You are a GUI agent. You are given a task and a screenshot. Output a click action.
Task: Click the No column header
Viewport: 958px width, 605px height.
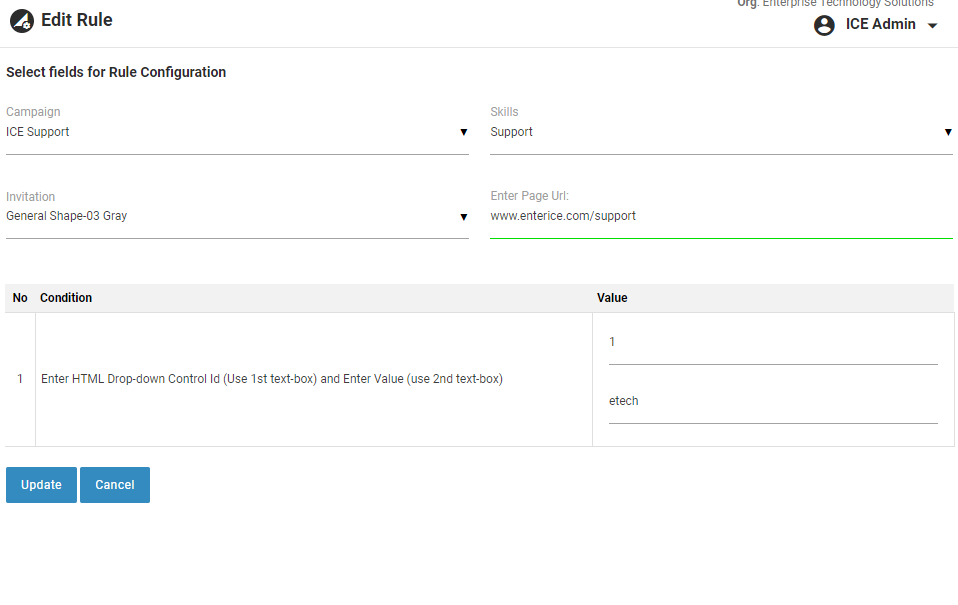coord(20,298)
